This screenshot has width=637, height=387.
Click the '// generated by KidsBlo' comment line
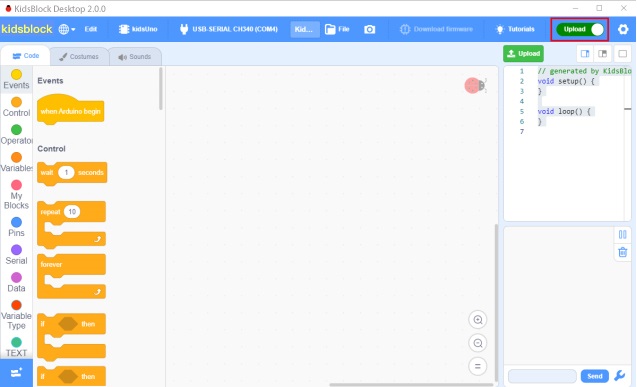pyautogui.click(x=585, y=71)
